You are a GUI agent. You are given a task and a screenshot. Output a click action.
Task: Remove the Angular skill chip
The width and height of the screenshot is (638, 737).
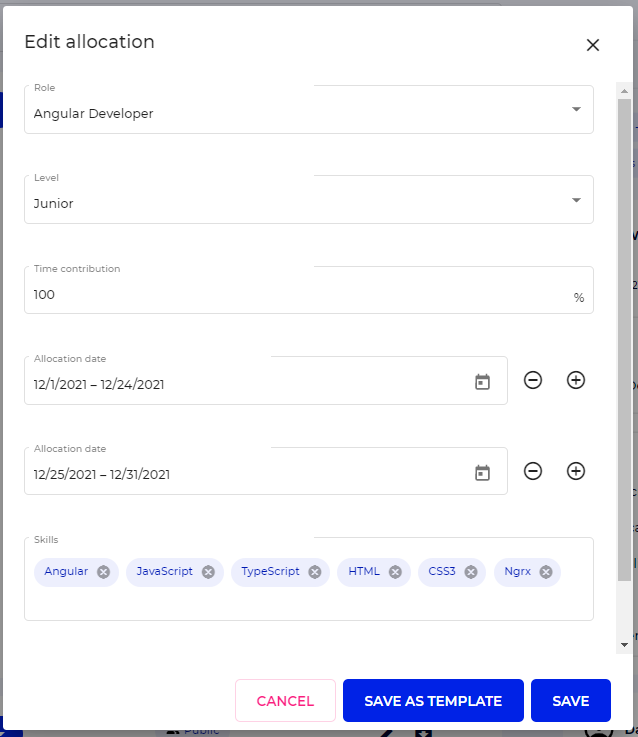[103, 572]
